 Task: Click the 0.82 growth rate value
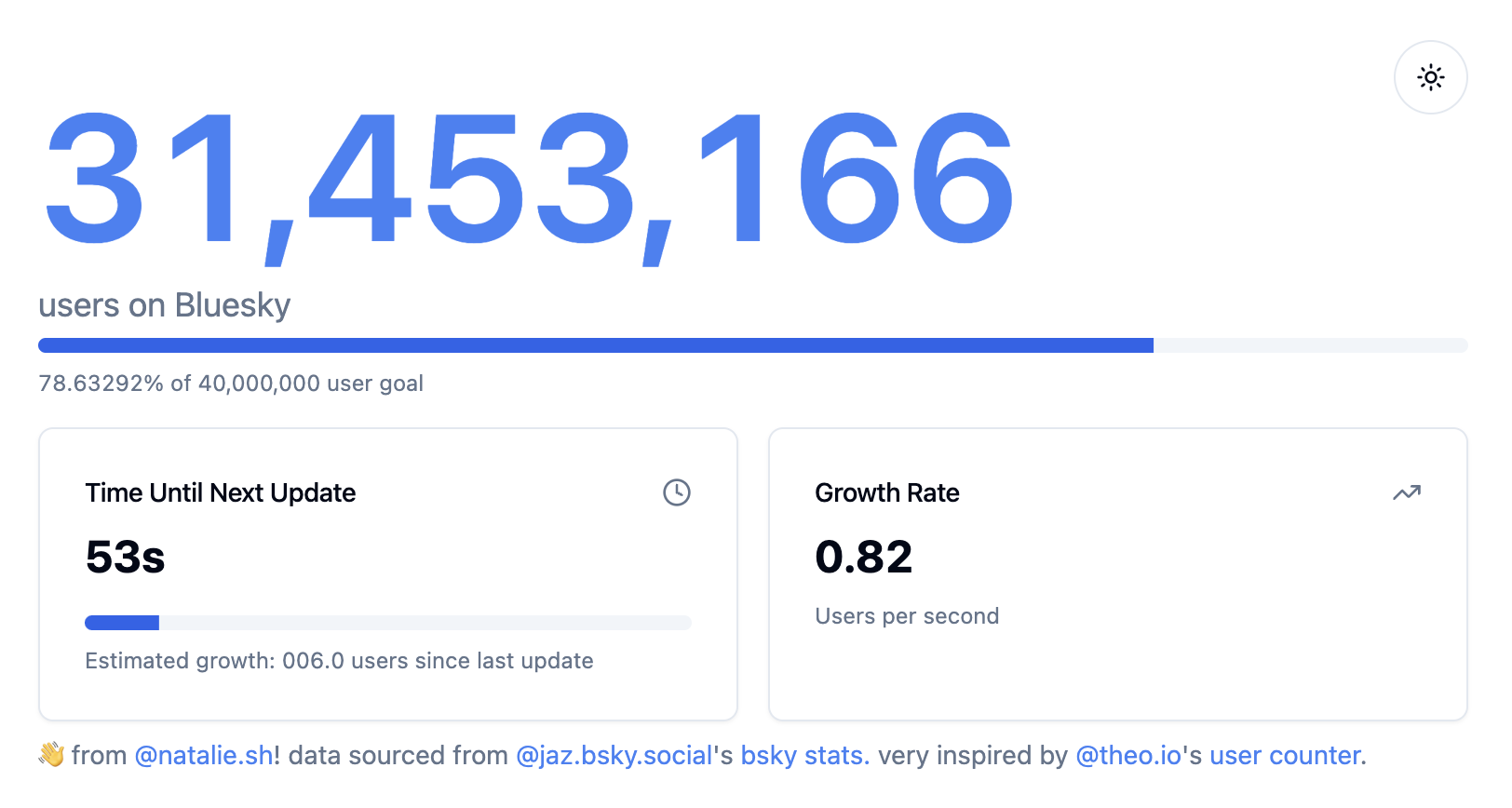click(x=863, y=557)
